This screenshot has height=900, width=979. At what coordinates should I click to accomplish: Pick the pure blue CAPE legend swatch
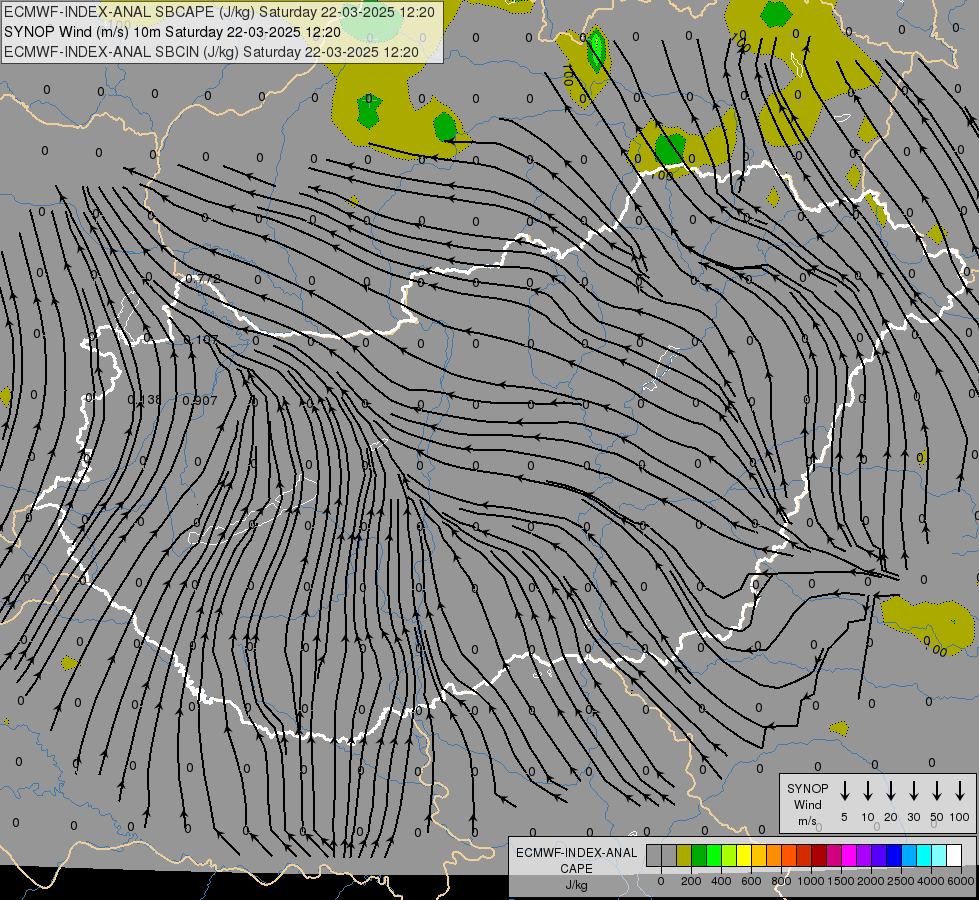pos(895,855)
